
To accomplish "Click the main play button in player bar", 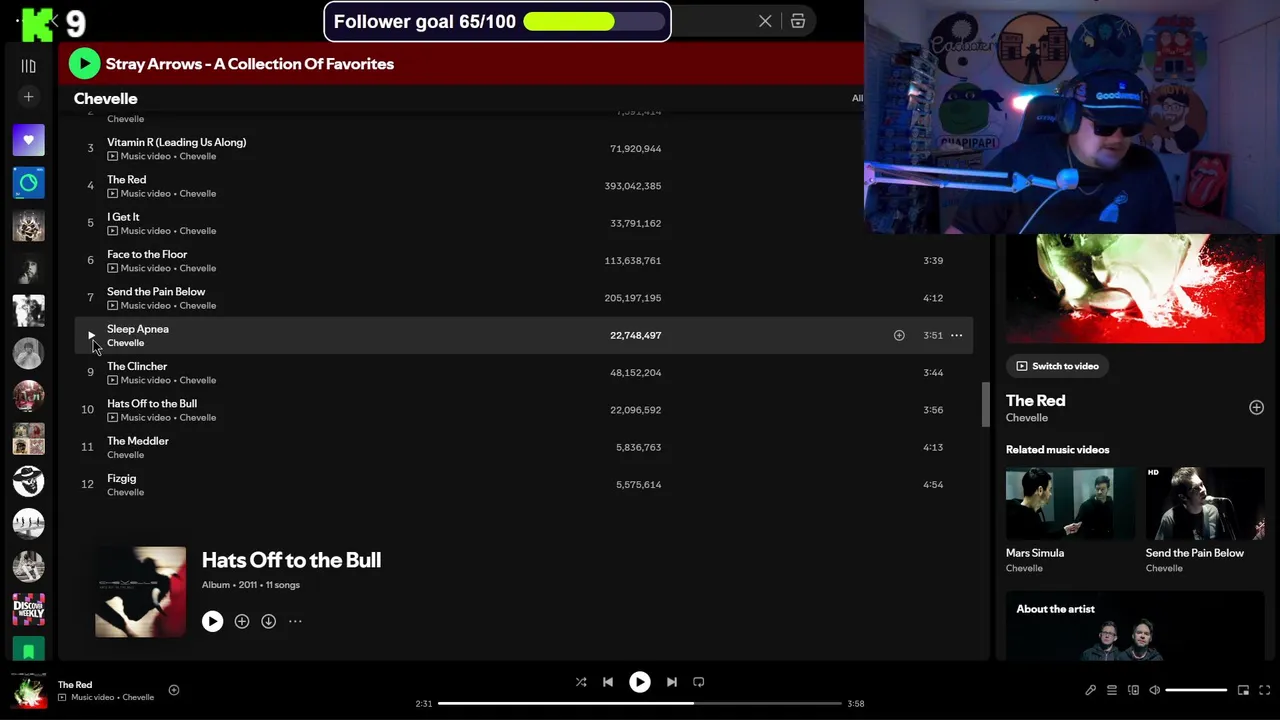I will (639, 682).
